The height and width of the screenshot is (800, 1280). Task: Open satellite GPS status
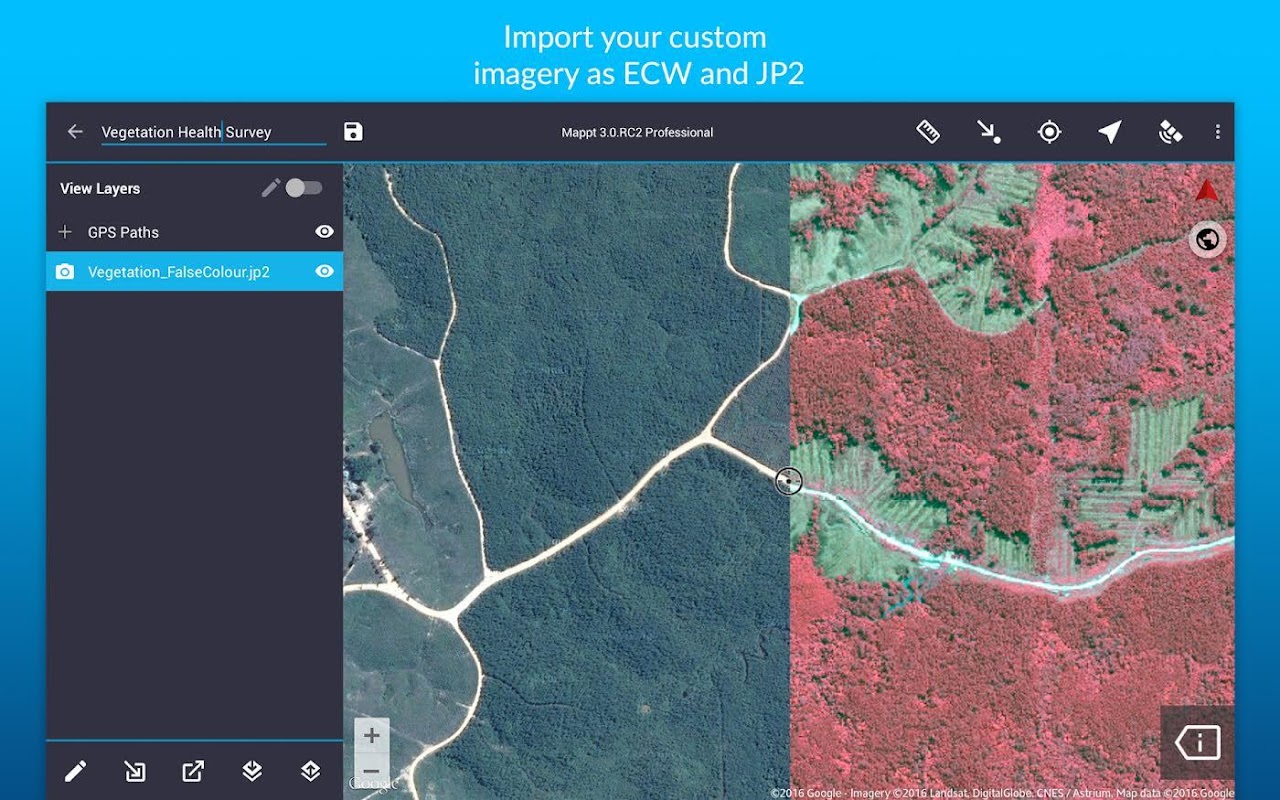1170,132
